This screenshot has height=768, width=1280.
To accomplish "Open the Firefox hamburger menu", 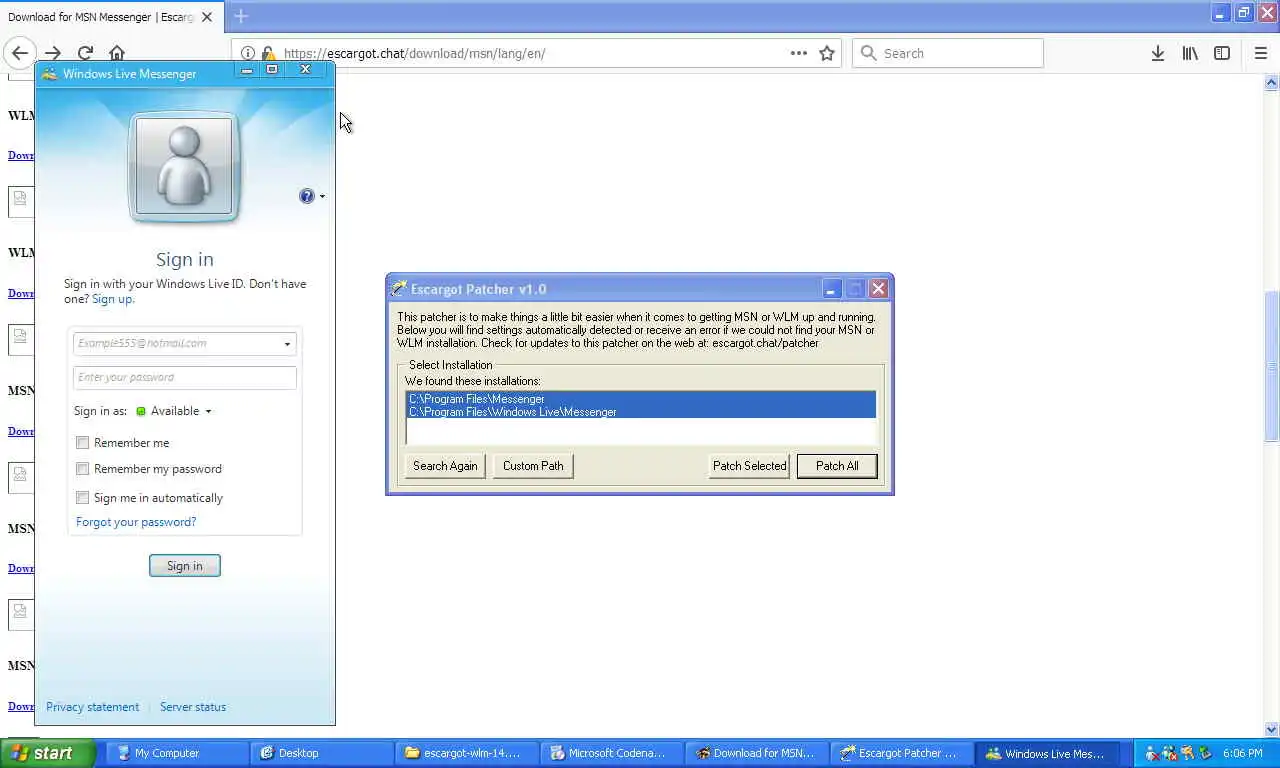I will tap(1260, 53).
